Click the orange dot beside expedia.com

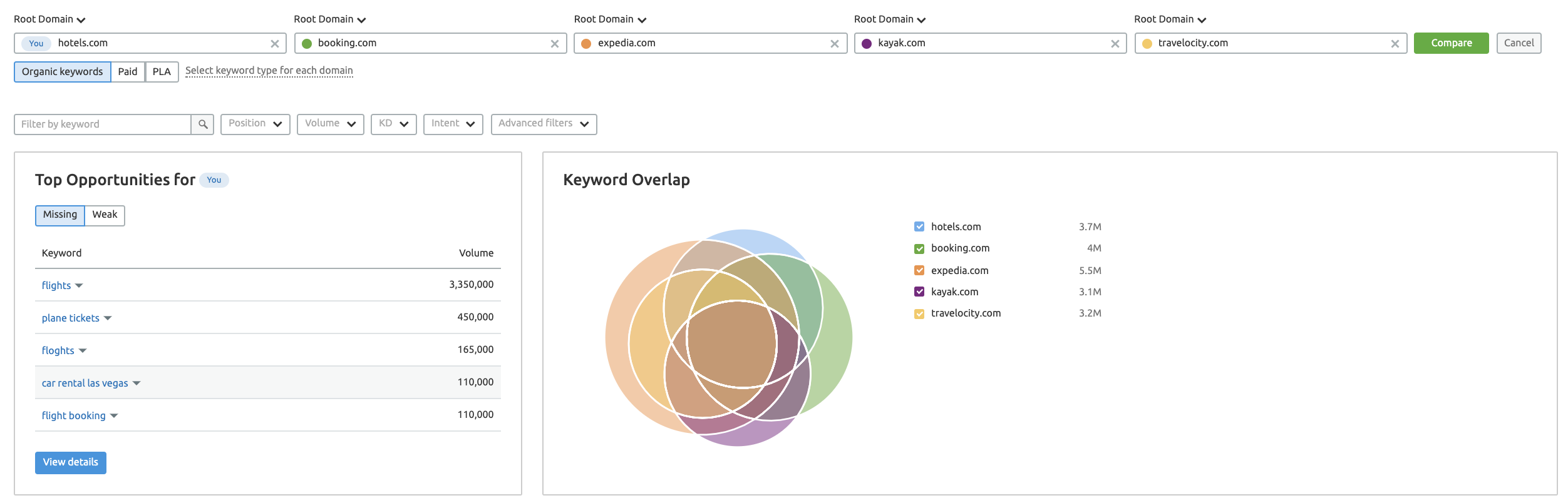586,44
